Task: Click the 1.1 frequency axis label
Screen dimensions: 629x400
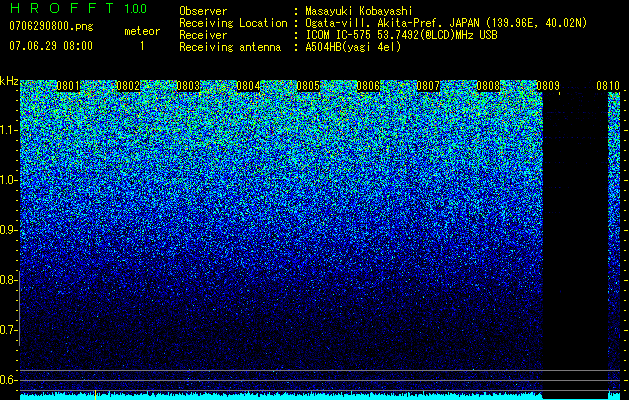Action: pos(9,130)
